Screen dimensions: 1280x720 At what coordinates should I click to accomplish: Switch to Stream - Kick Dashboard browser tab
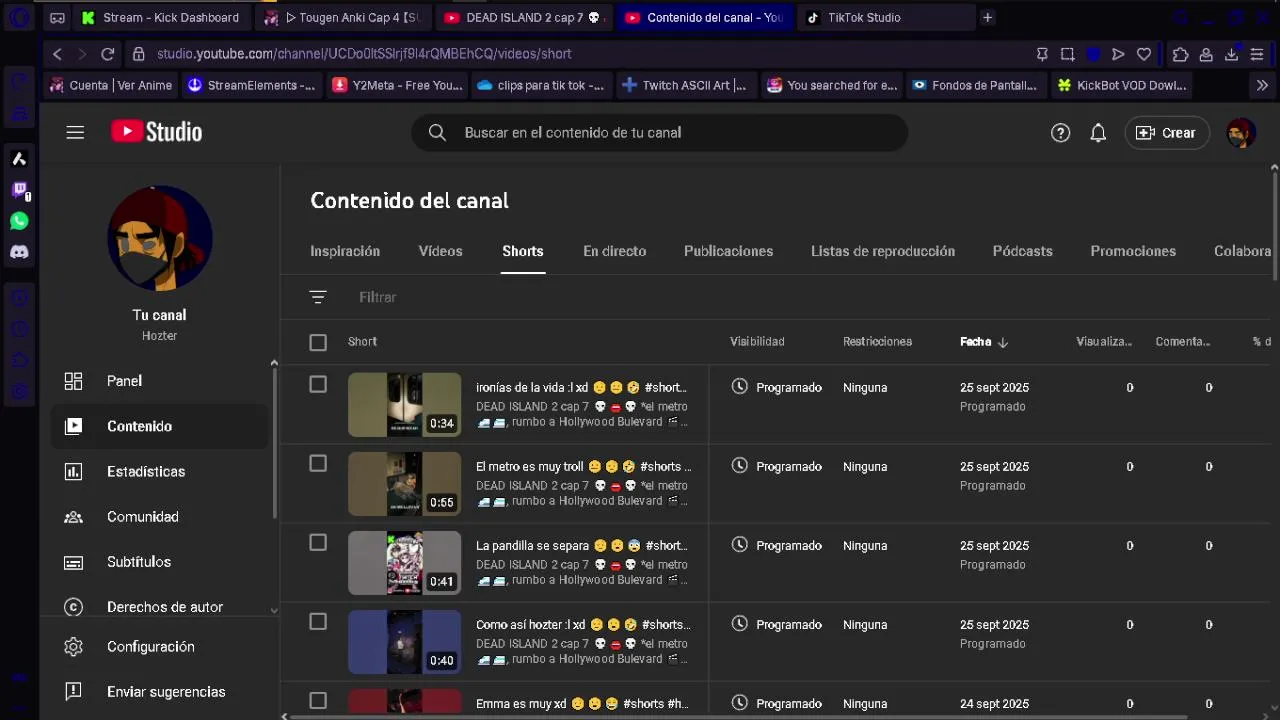tap(160, 17)
